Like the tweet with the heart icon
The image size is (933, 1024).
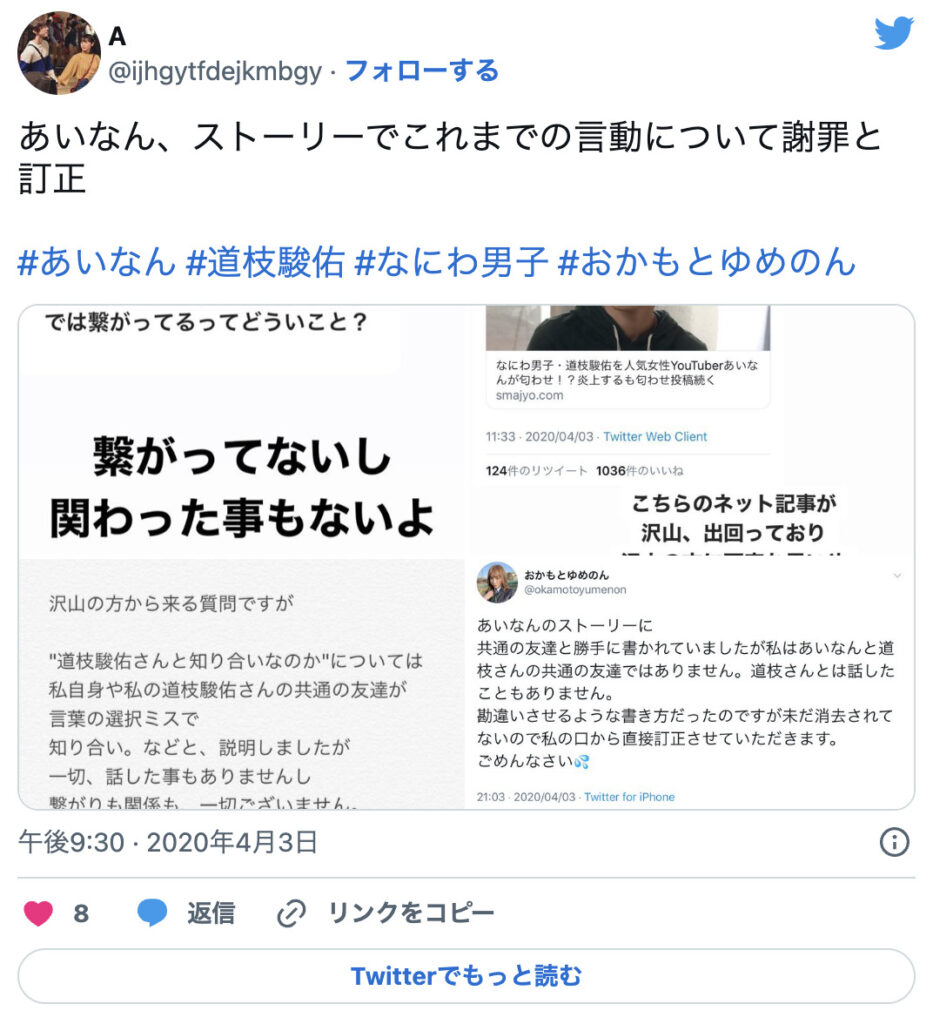coord(39,912)
